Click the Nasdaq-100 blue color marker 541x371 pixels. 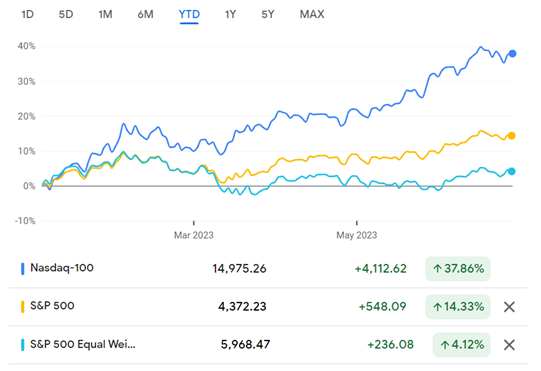(23, 269)
